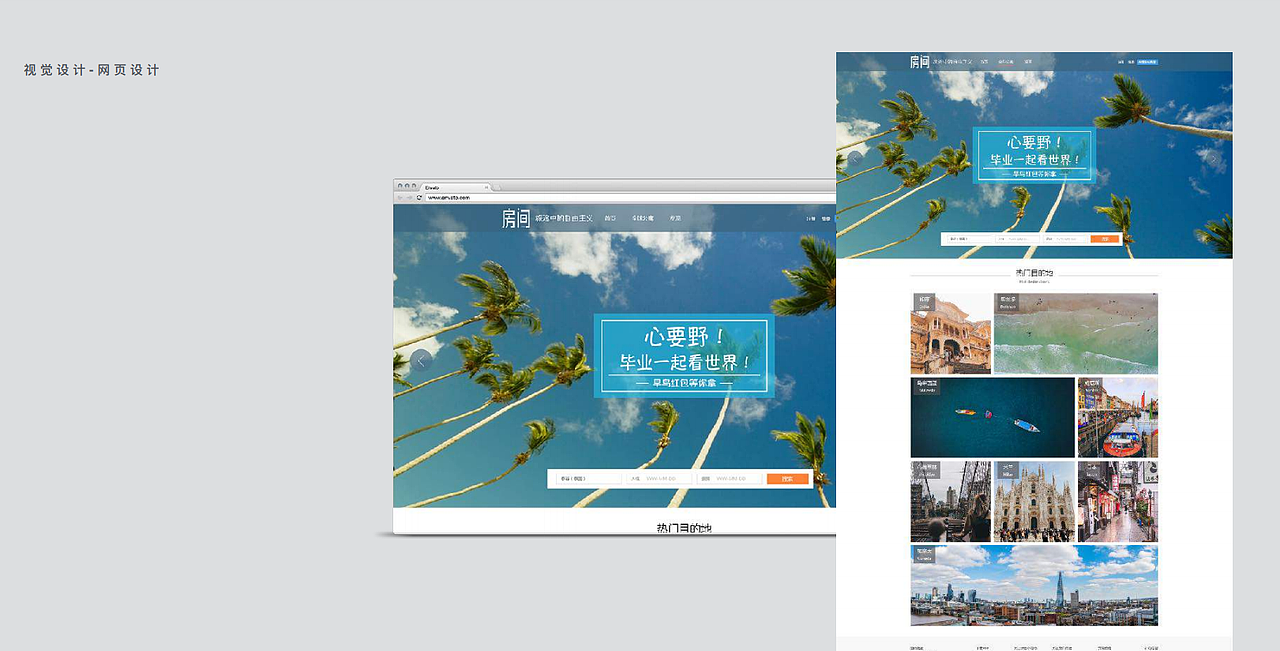Click the red-underlined nav menu item
This screenshot has width=1280, height=651.
[1007, 62]
